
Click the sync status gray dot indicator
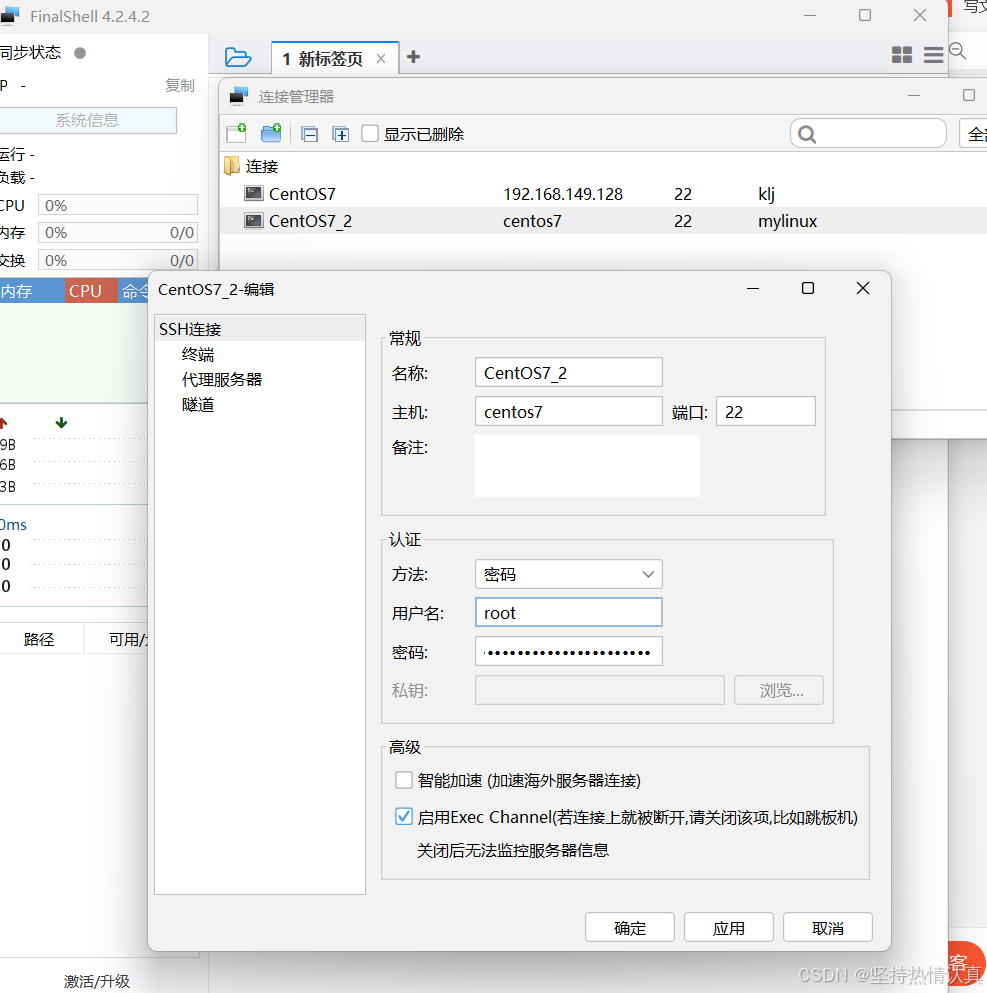point(80,53)
